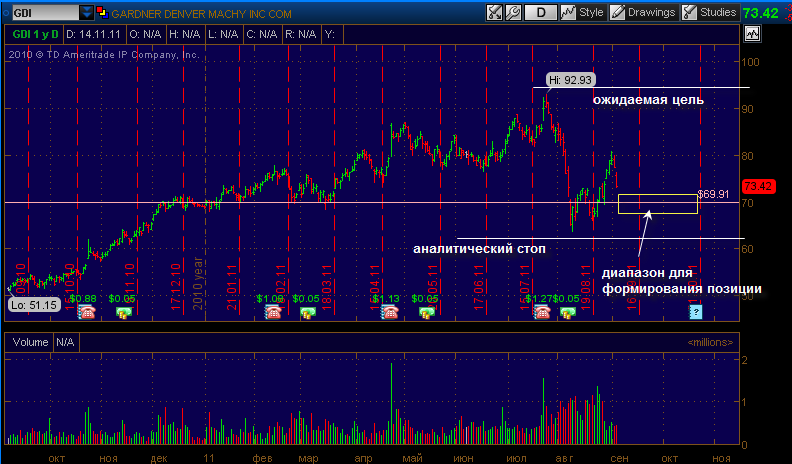Click the 'июл' month label on time axis

tap(516, 458)
